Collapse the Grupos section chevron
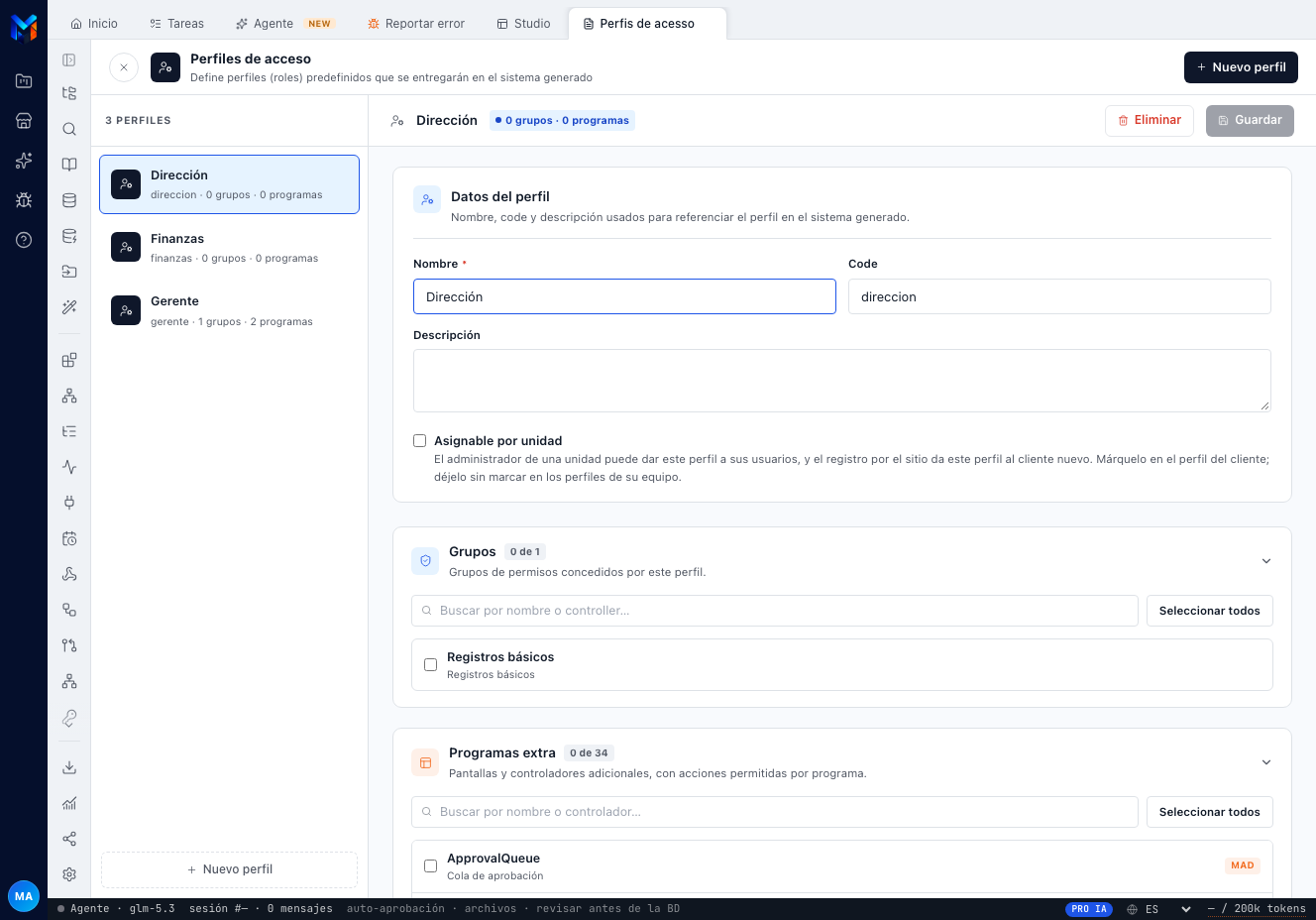The image size is (1316, 920). [1266, 561]
